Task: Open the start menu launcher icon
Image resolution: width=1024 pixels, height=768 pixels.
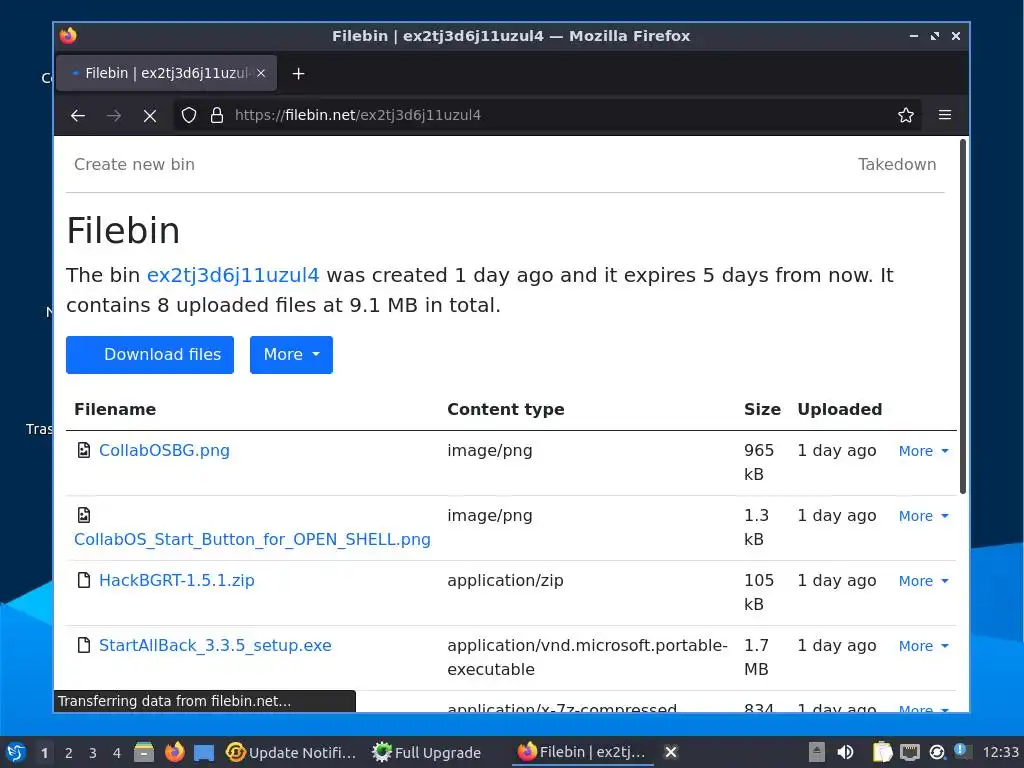Action: [16, 752]
